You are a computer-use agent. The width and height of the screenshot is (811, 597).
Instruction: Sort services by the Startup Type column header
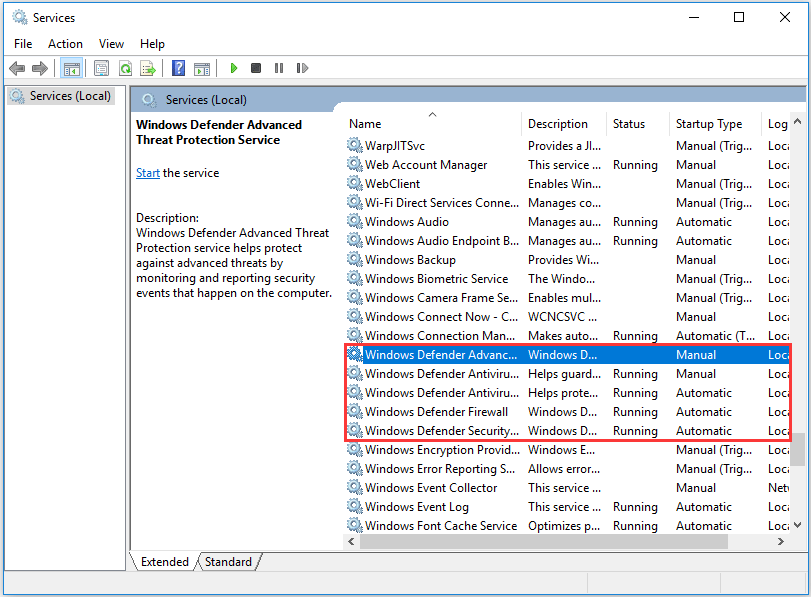click(x=708, y=124)
